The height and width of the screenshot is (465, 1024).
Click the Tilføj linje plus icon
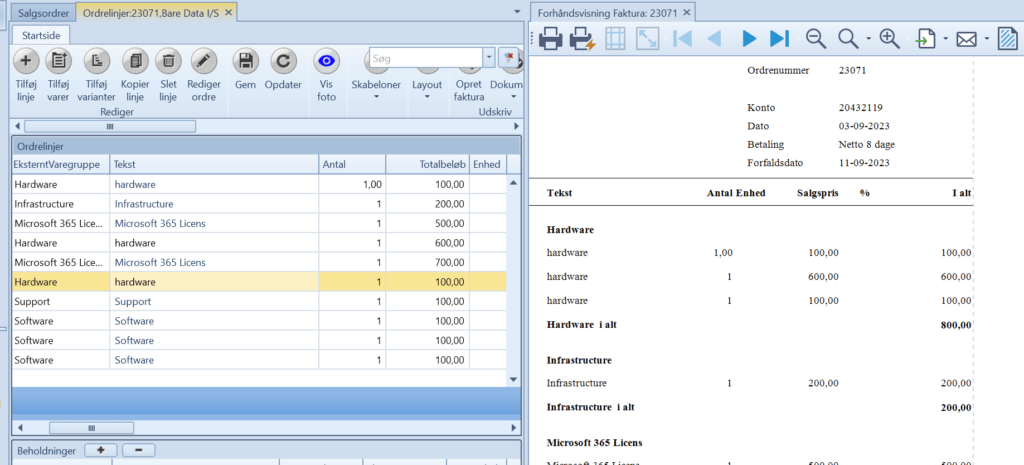(x=26, y=61)
